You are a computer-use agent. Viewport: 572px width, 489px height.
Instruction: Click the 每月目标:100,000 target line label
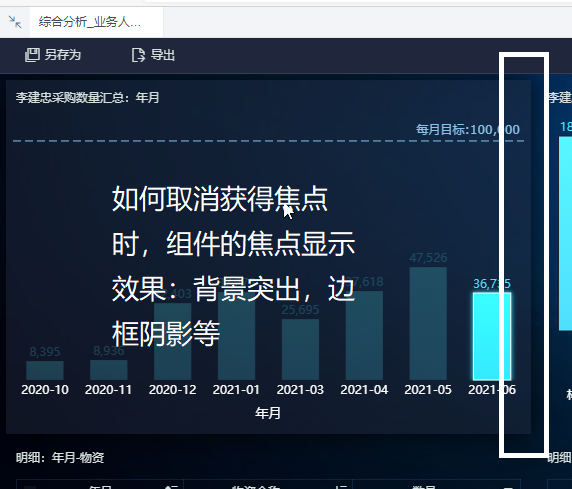pyautogui.click(x=468, y=130)
